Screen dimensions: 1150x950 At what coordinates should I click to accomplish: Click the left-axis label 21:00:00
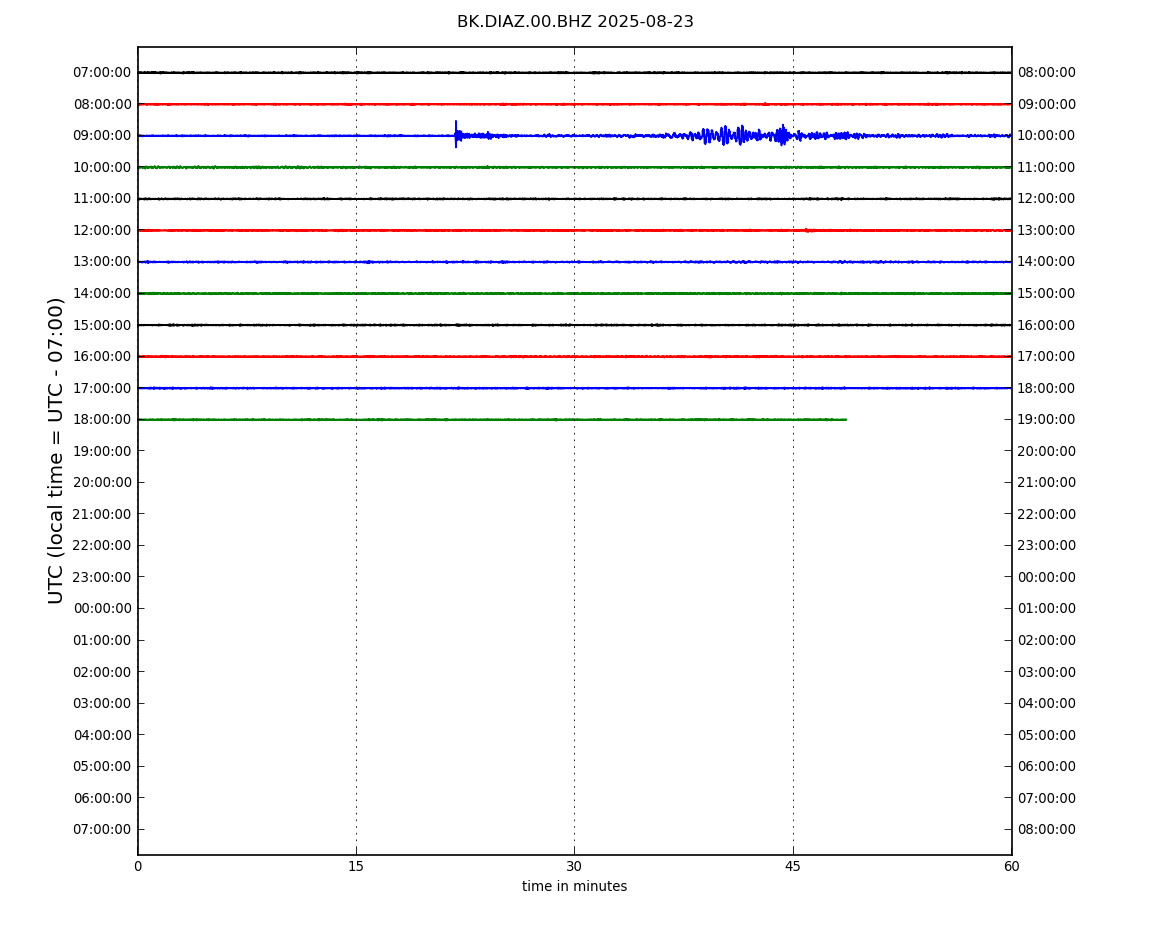point(102,514)
